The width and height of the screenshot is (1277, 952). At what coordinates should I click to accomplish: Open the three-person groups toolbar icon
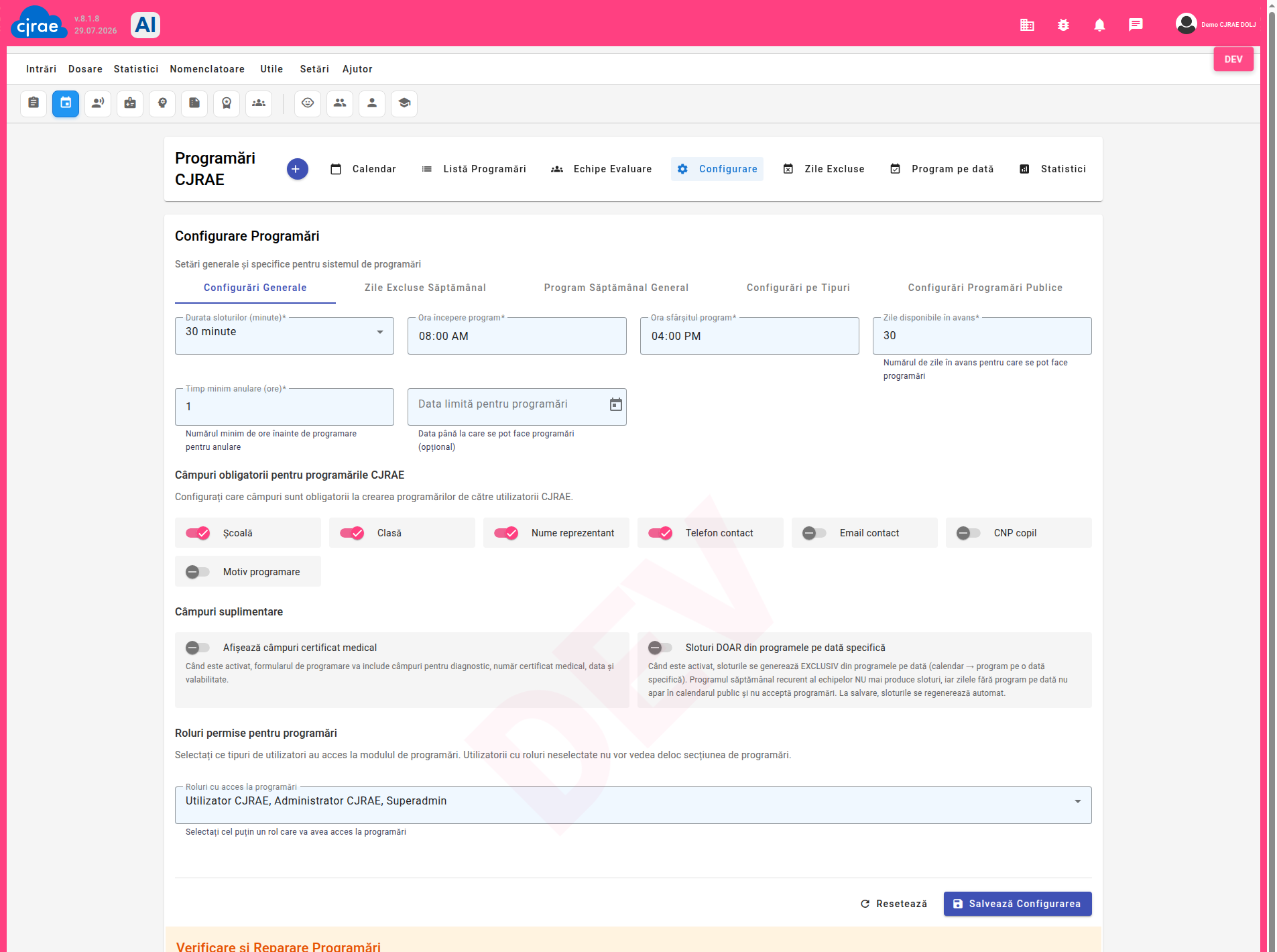coord(259,103)
